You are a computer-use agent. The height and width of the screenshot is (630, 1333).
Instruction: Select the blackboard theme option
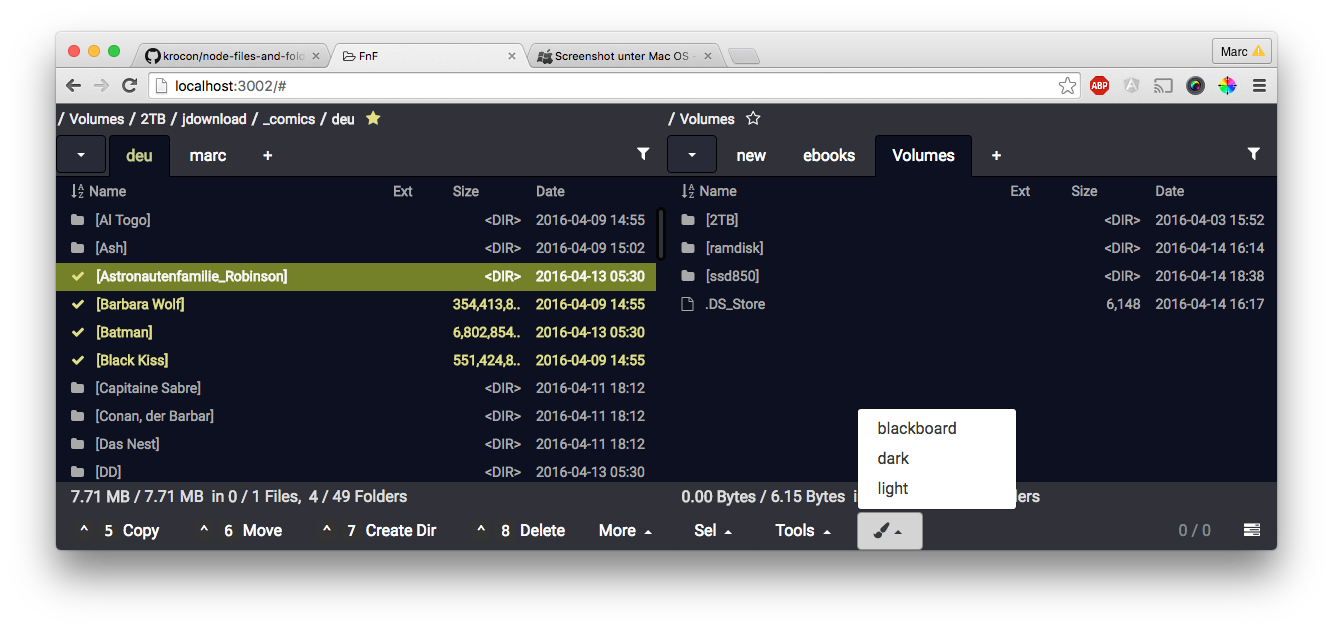[x=916, y=428]
